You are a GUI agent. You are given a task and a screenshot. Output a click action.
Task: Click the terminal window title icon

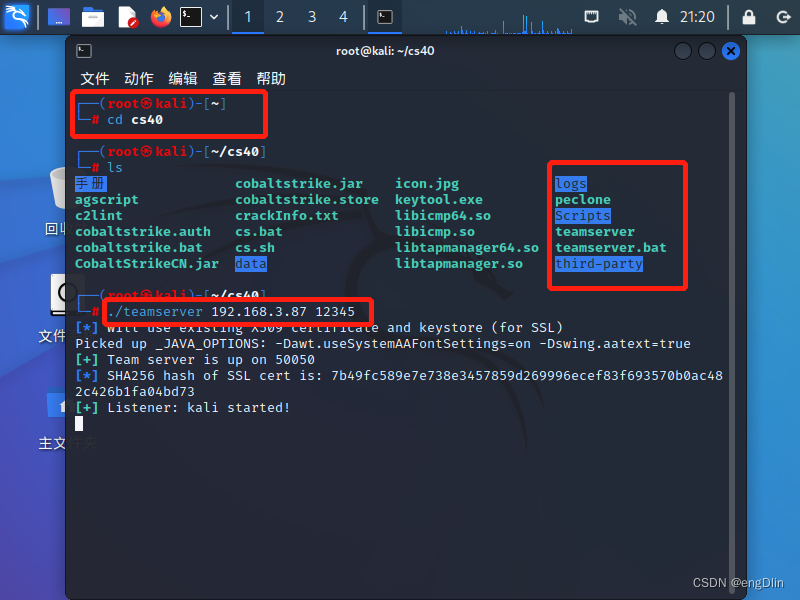point(84,51)
